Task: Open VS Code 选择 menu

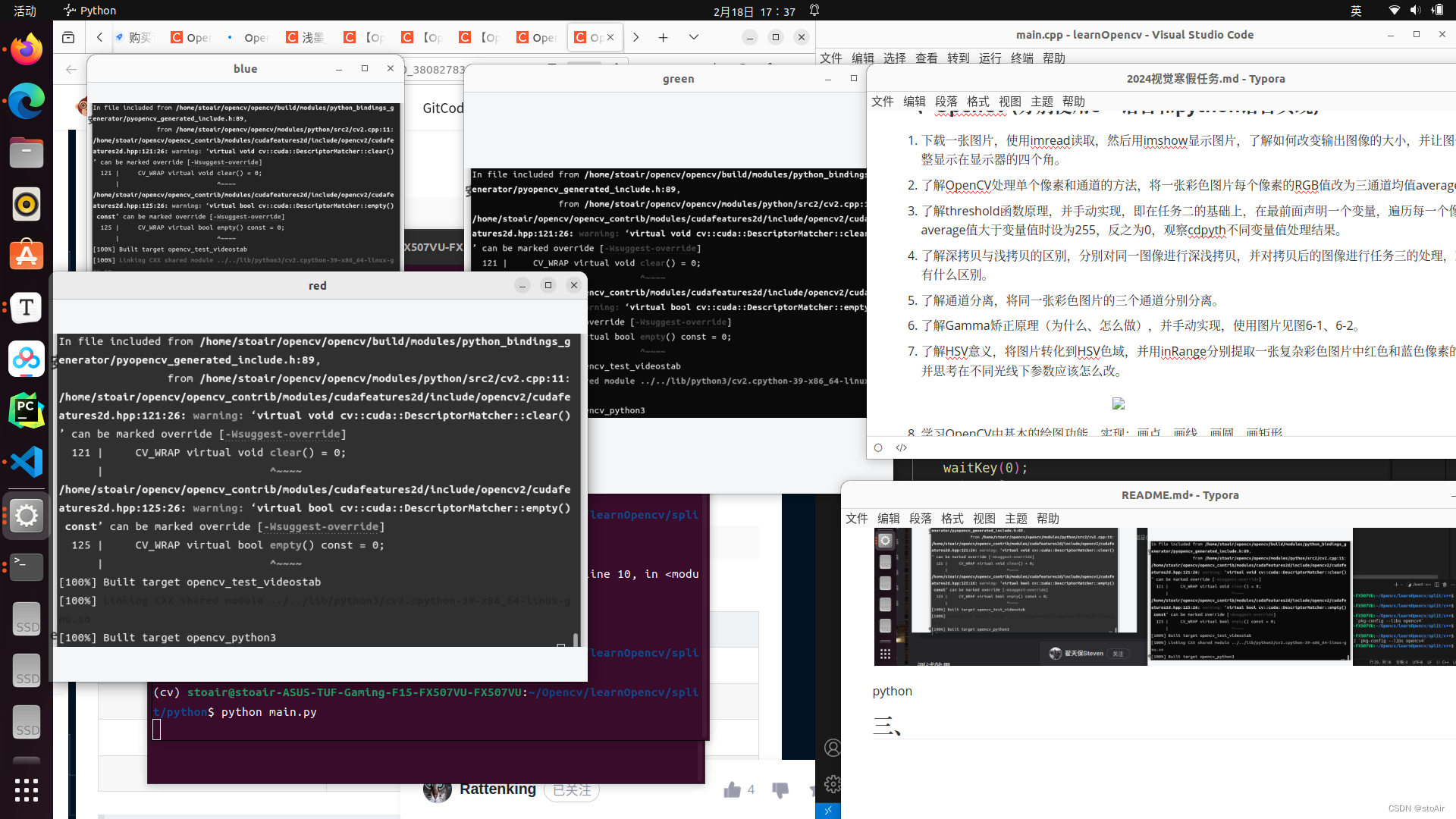Action: (895, 58)
